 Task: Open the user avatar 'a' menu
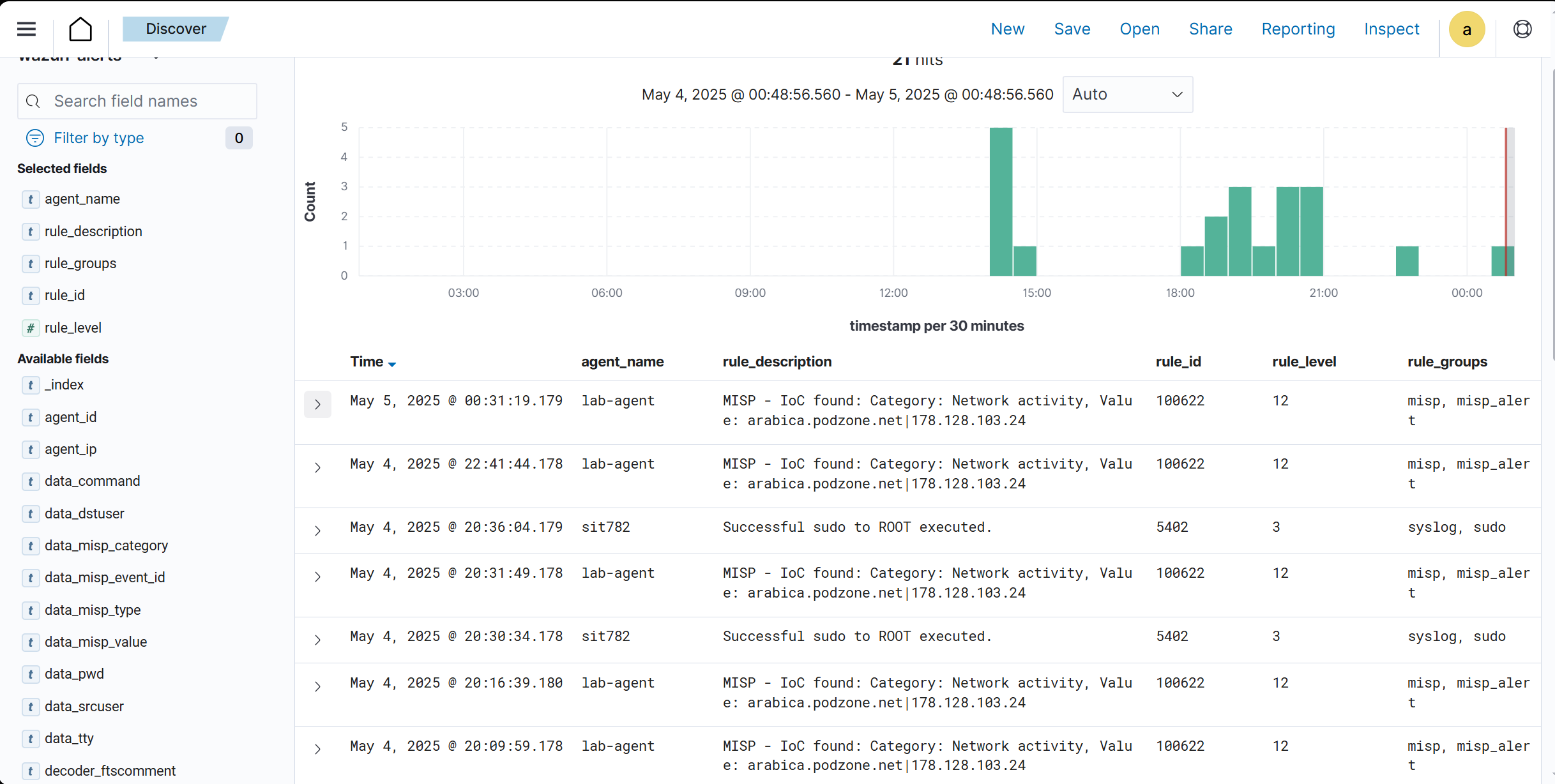(x=1467, y=29)
